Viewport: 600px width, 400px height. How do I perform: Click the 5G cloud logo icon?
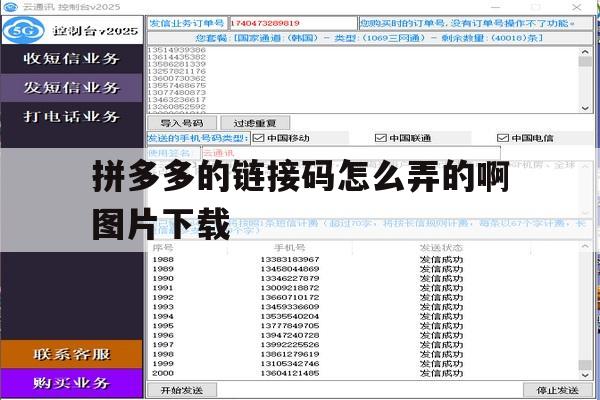pyautogui.click(x=24, y=30)
